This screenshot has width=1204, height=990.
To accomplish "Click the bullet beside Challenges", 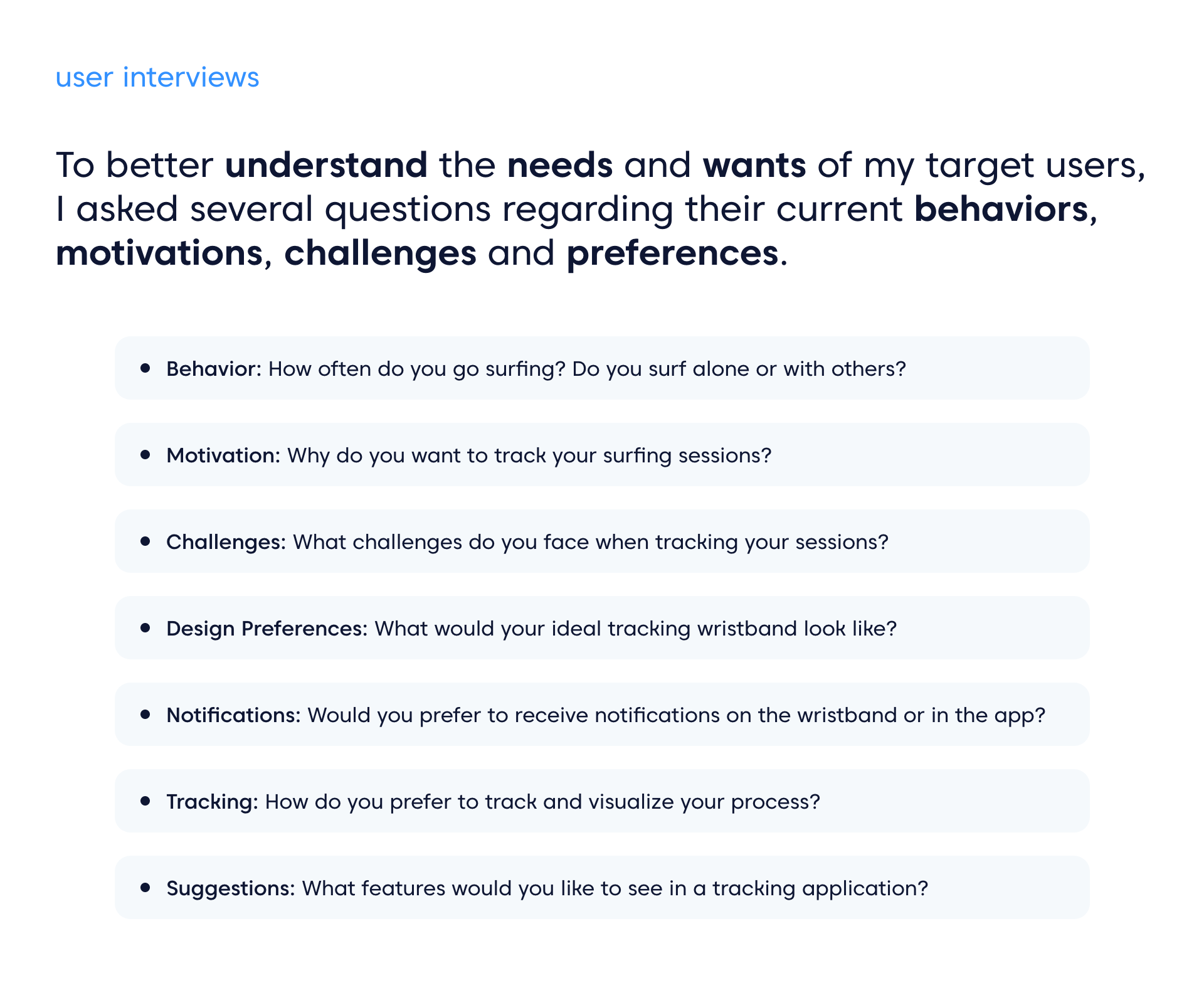I will click(x=145, y=541).
